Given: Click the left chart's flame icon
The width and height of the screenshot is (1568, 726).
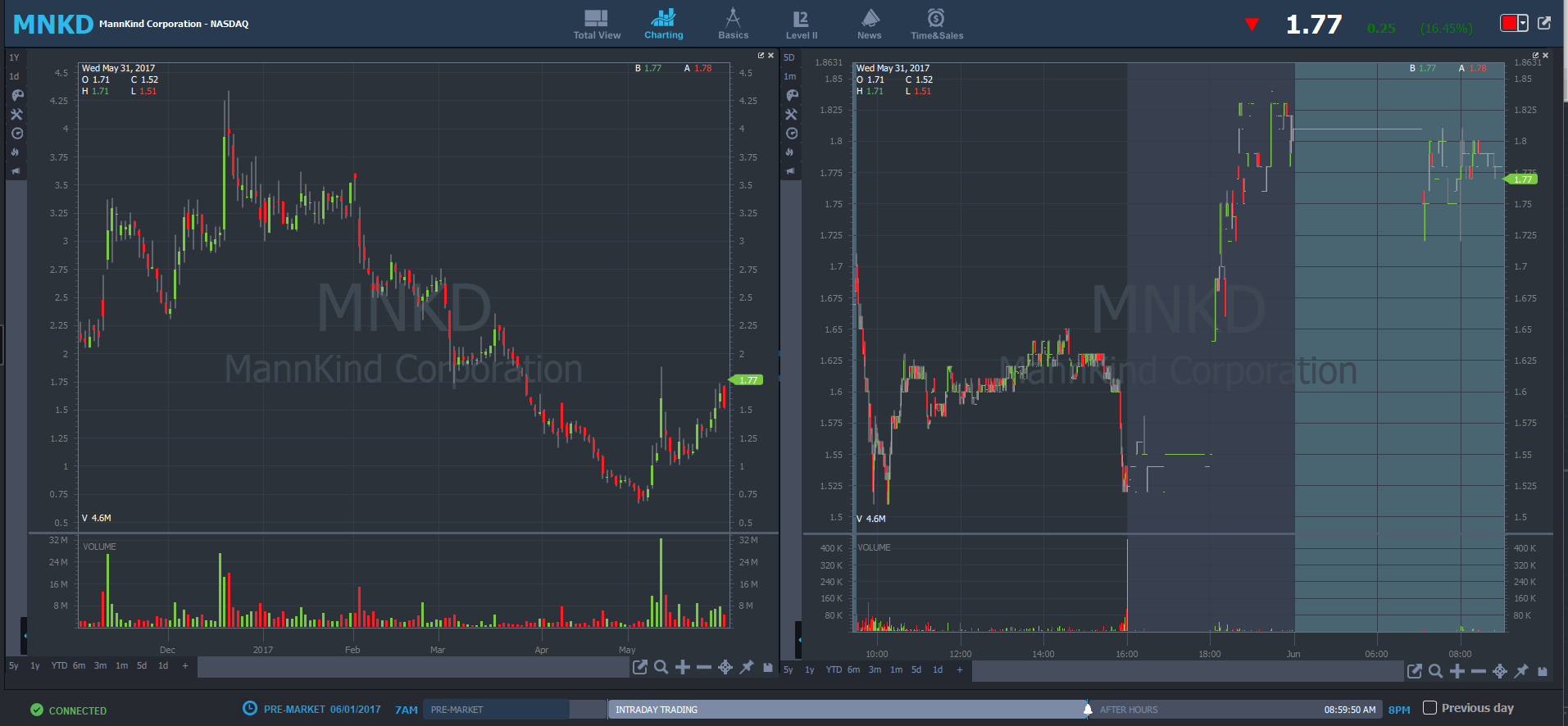Looking at the screenshot, I should [x=15, y=152].
